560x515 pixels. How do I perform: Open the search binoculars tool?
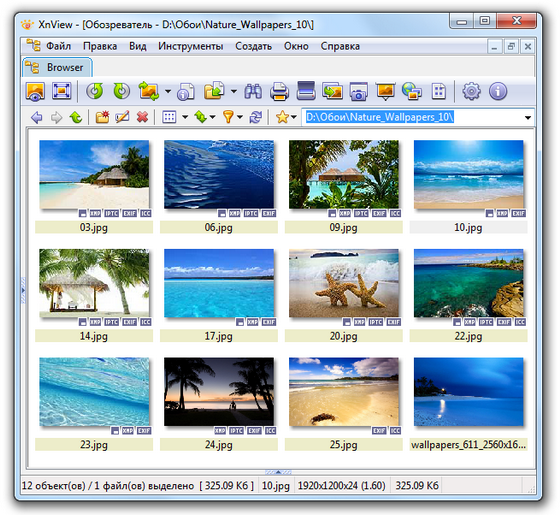[x=253, y=91]
